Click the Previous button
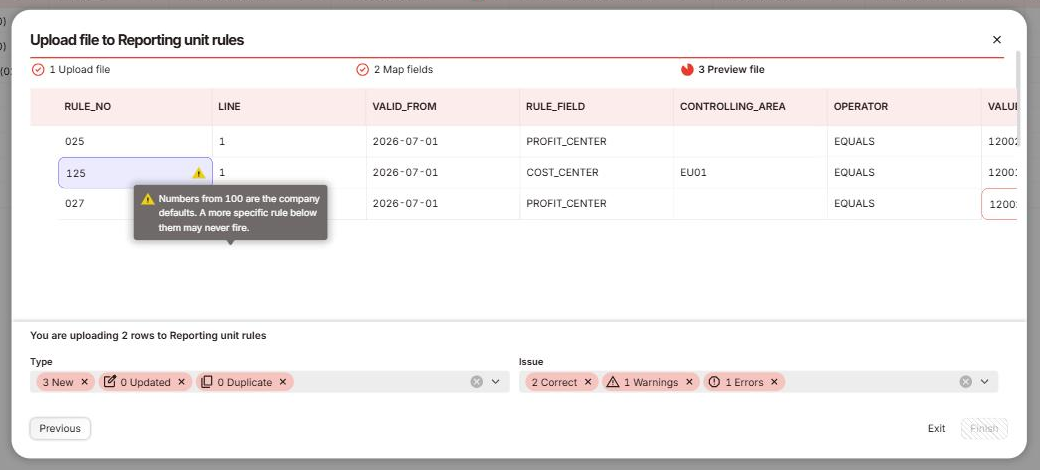 pyautogui.click(x=60, y=428)
